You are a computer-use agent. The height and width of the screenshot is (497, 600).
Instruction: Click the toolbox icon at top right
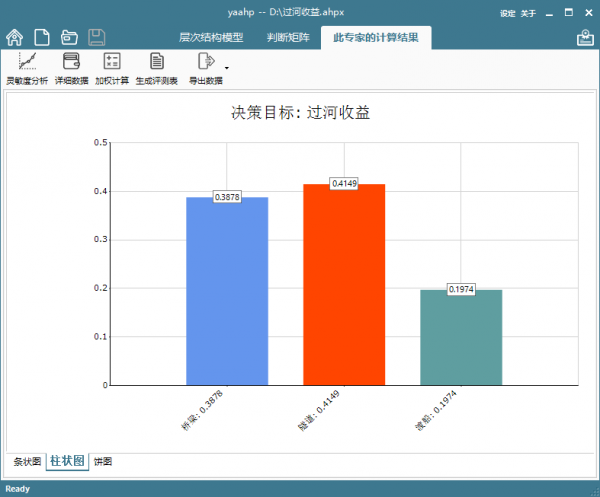coord(585,38)
